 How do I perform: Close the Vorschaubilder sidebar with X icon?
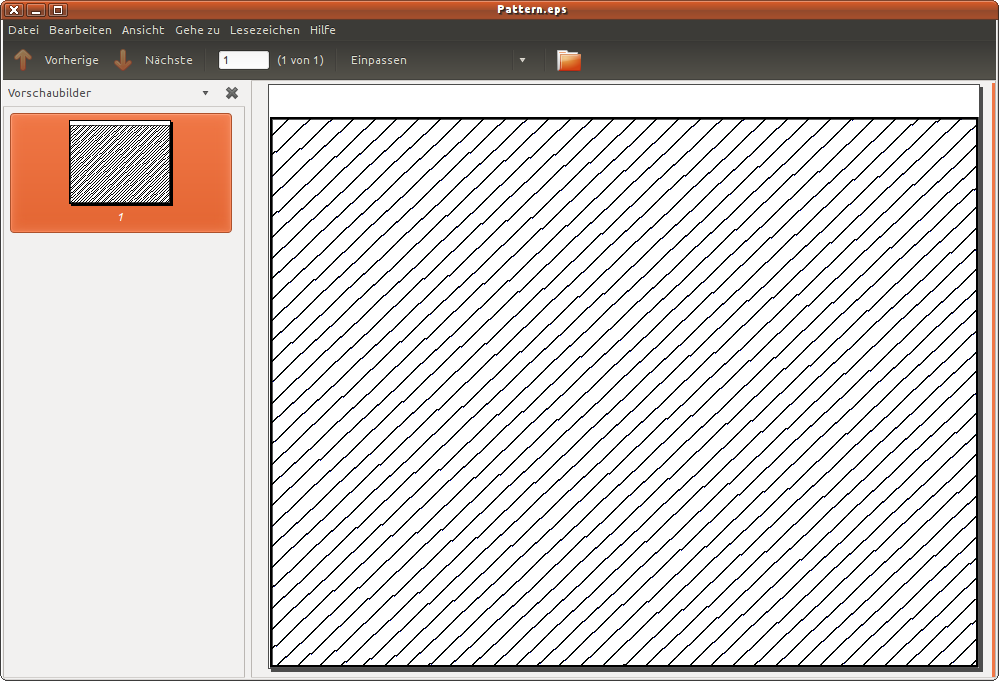[232, 93]
